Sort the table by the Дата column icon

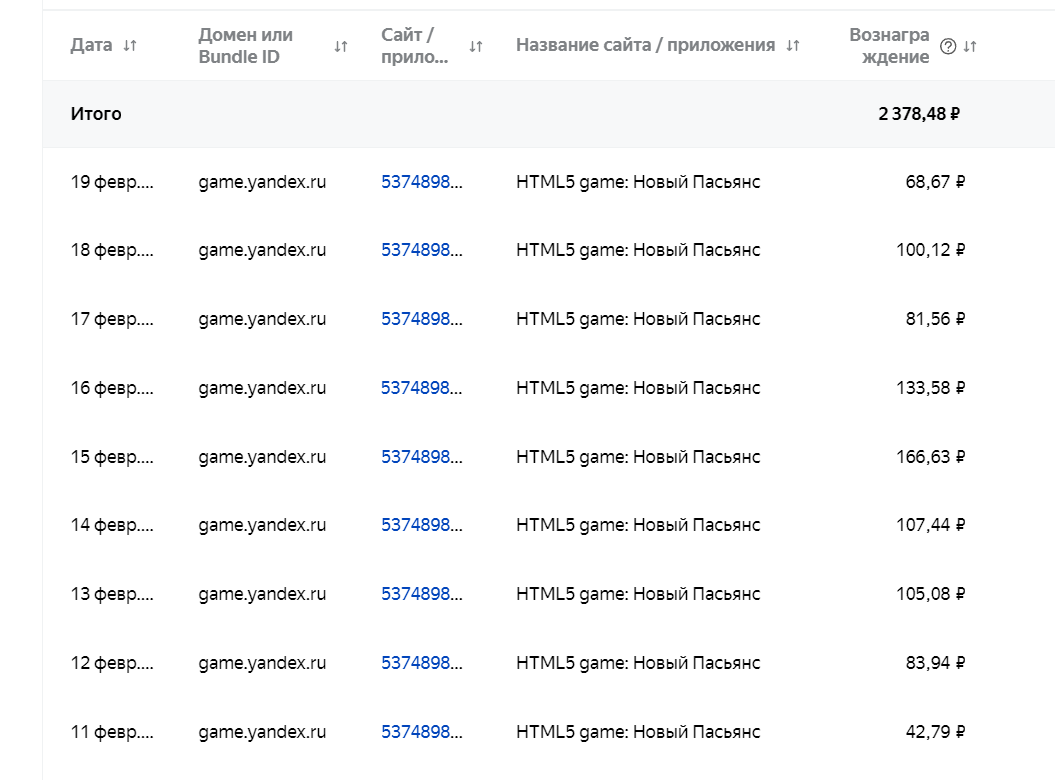pyautogui.click(x=129, y=46)
